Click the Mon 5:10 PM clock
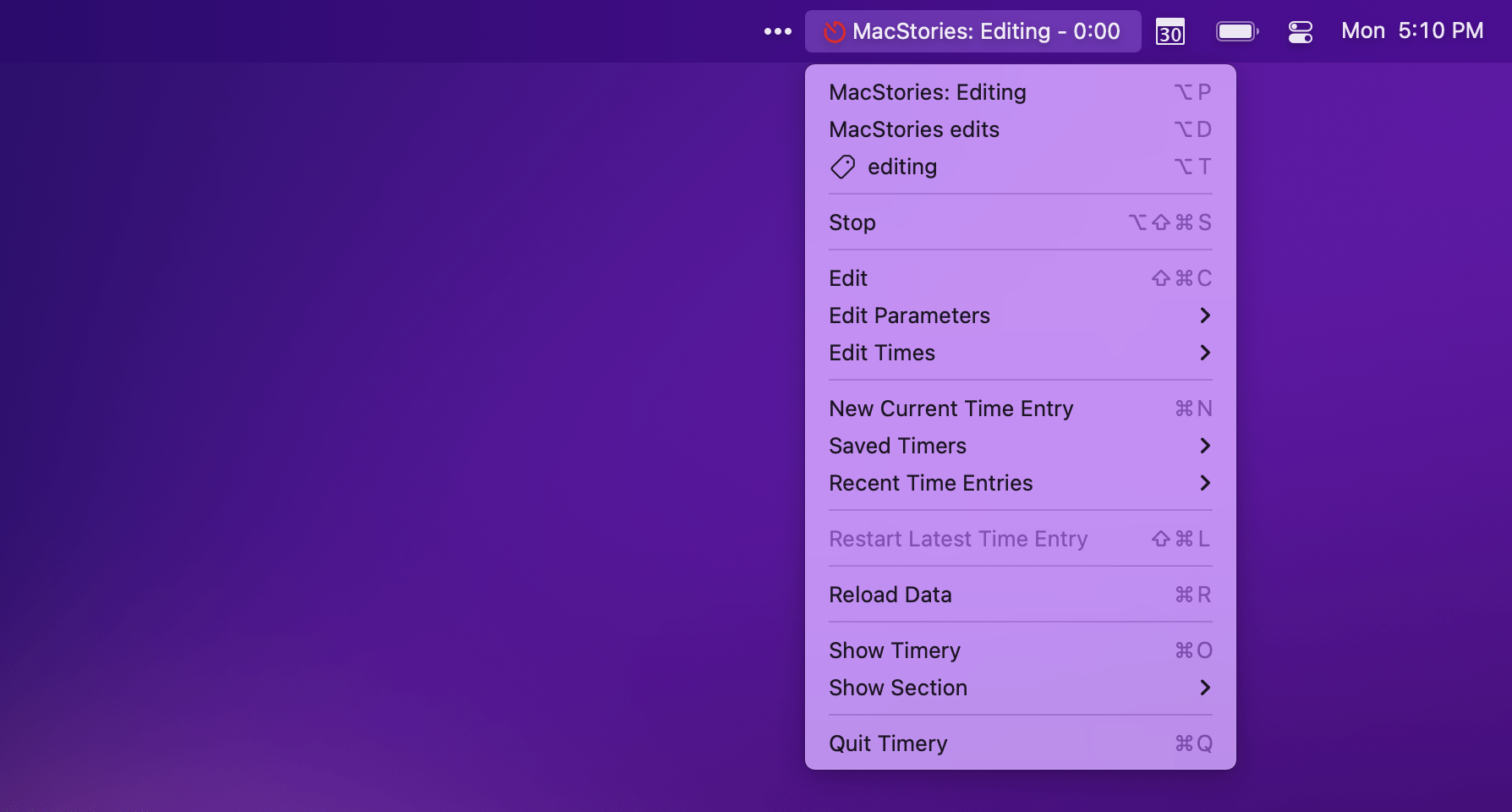Image resolution: width=1512 pixels, height=812 pixels. [x=1412, y=31]
